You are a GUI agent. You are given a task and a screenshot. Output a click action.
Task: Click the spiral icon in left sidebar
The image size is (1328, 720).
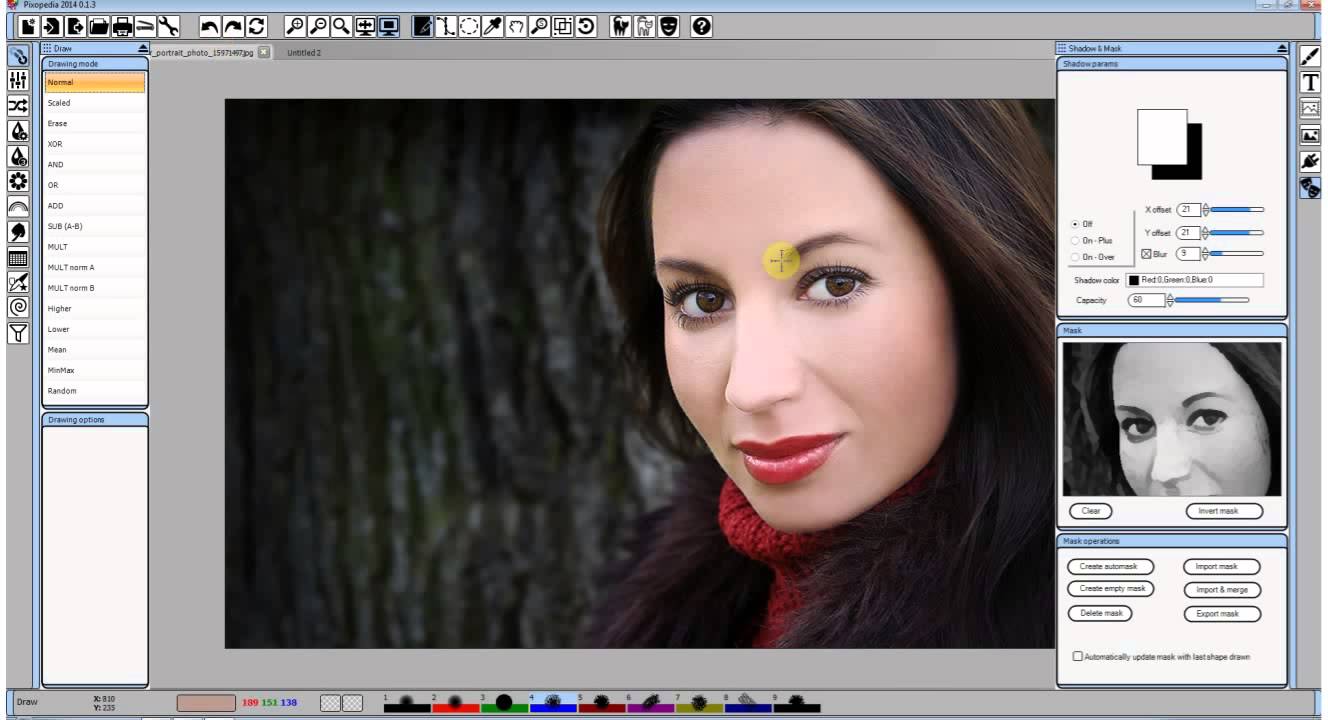coord(18,307)
